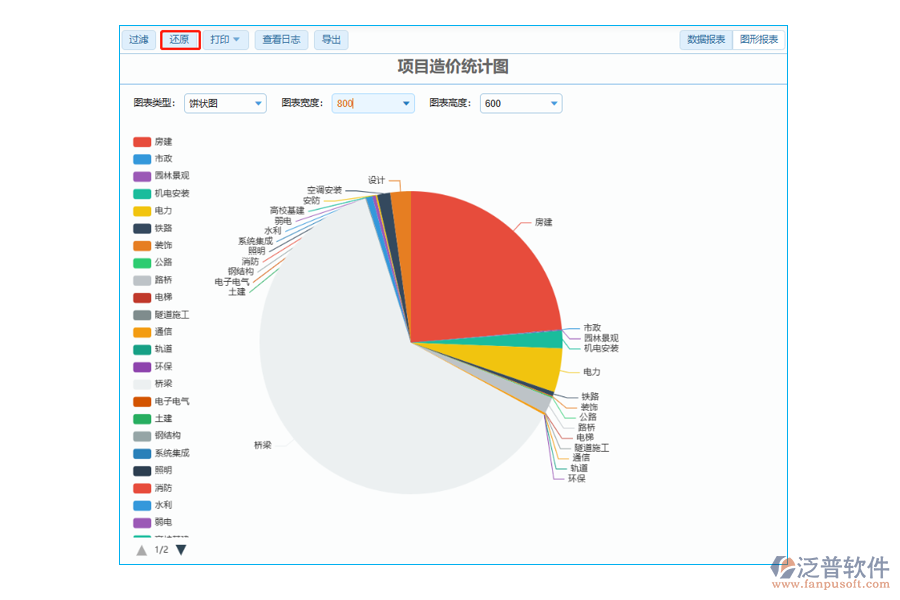Click inside the 图表宽度 width input field
900x600 pixels.
[365, 103]
